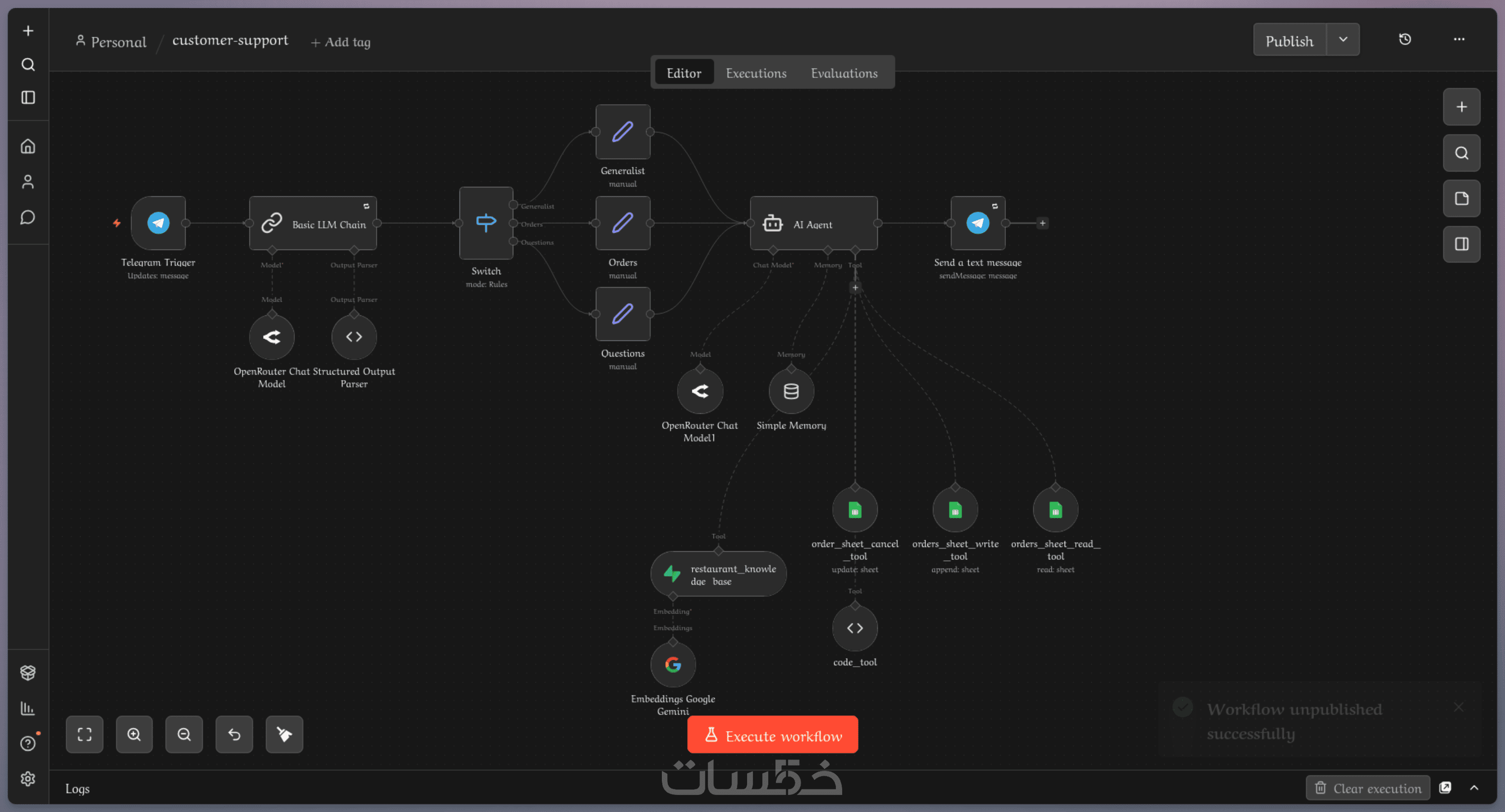
Task: Click the Simple Memory database icon
Action: pyautogui.click(x=791, y=391)
